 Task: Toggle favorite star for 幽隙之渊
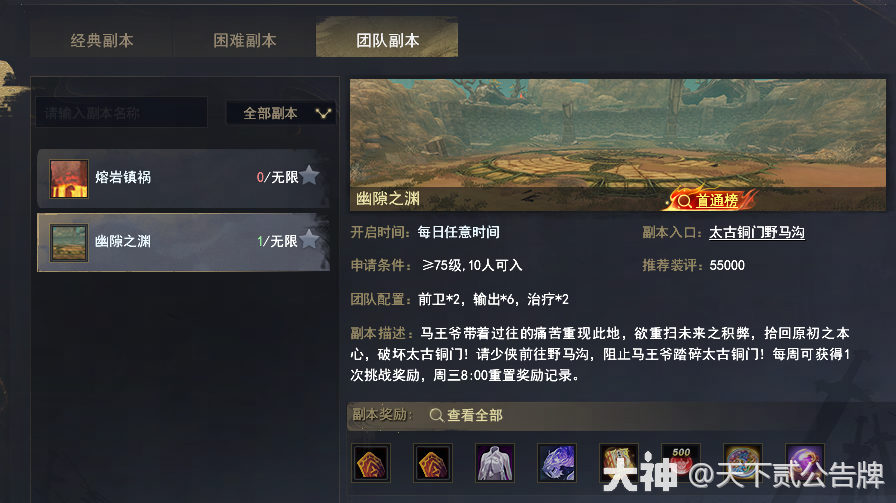click(x=309, y=239)
